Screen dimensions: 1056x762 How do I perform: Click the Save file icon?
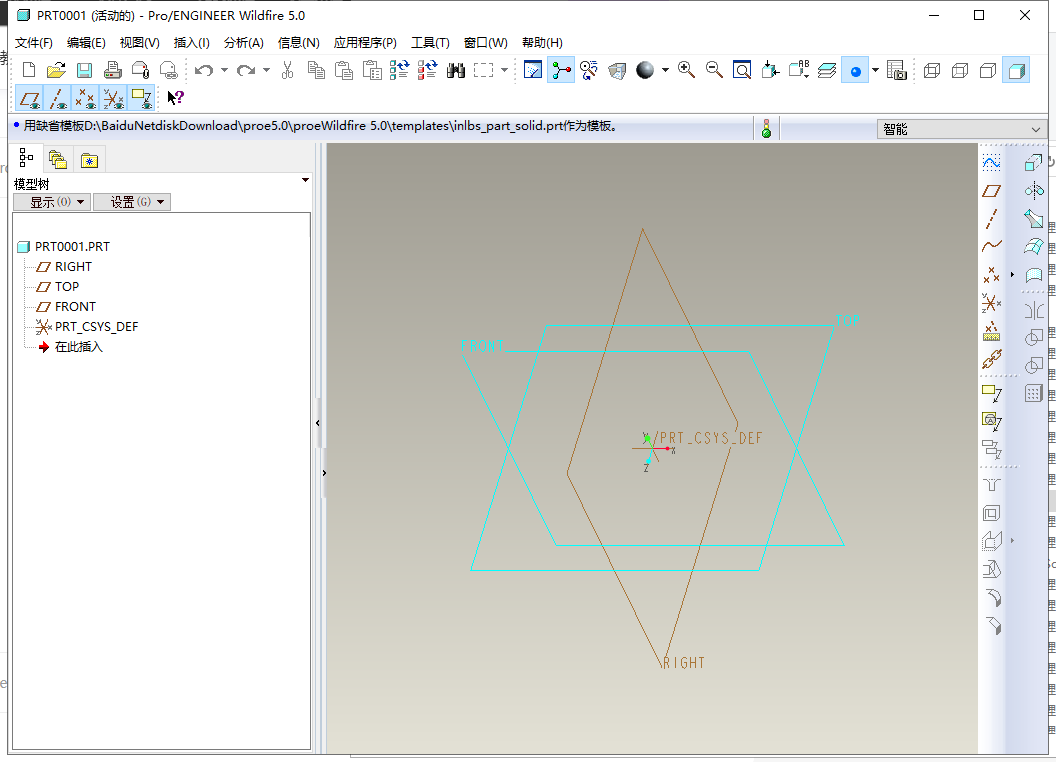(85, 70)
